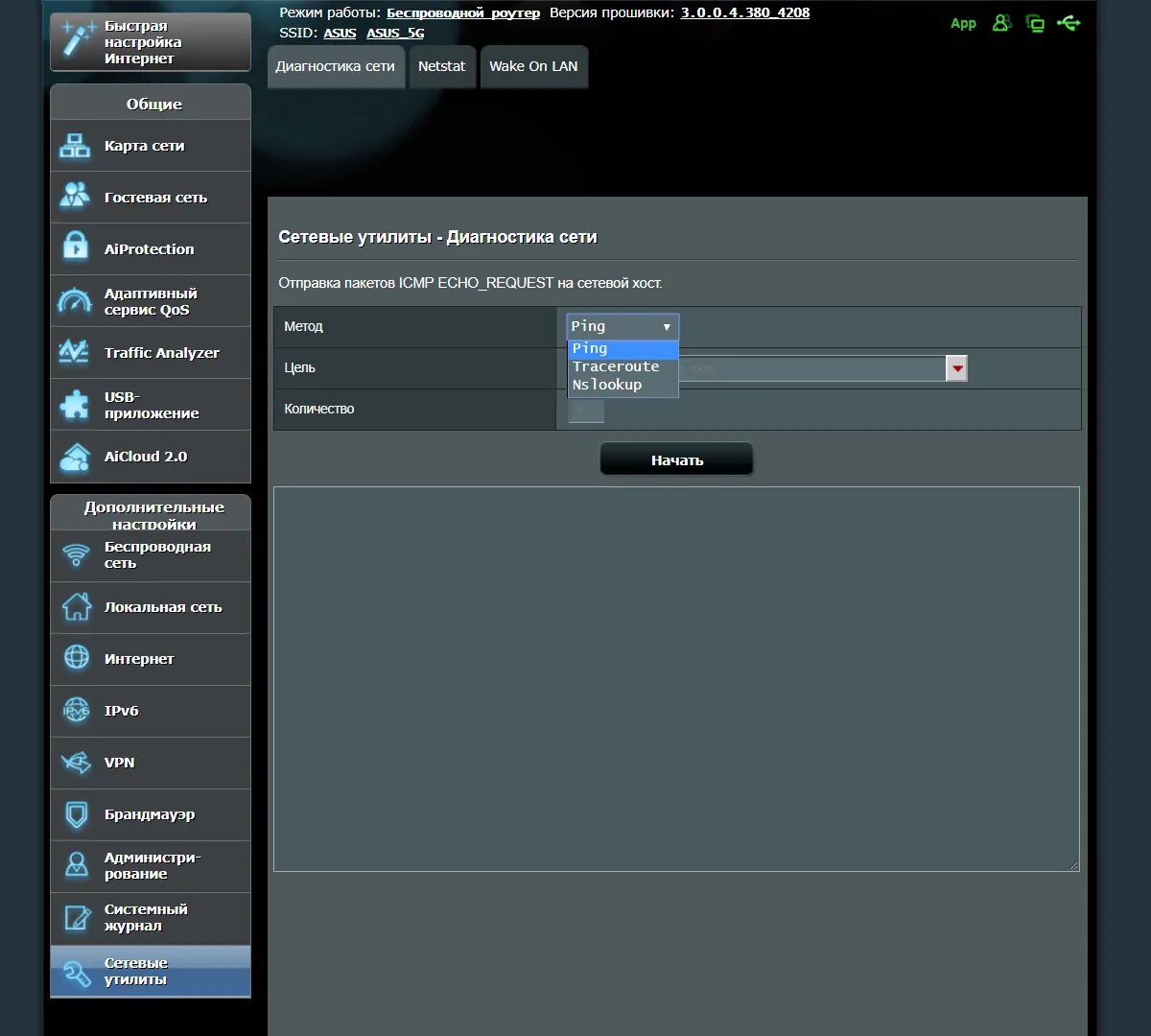Open Системный журнал menu item

[151, 918]
